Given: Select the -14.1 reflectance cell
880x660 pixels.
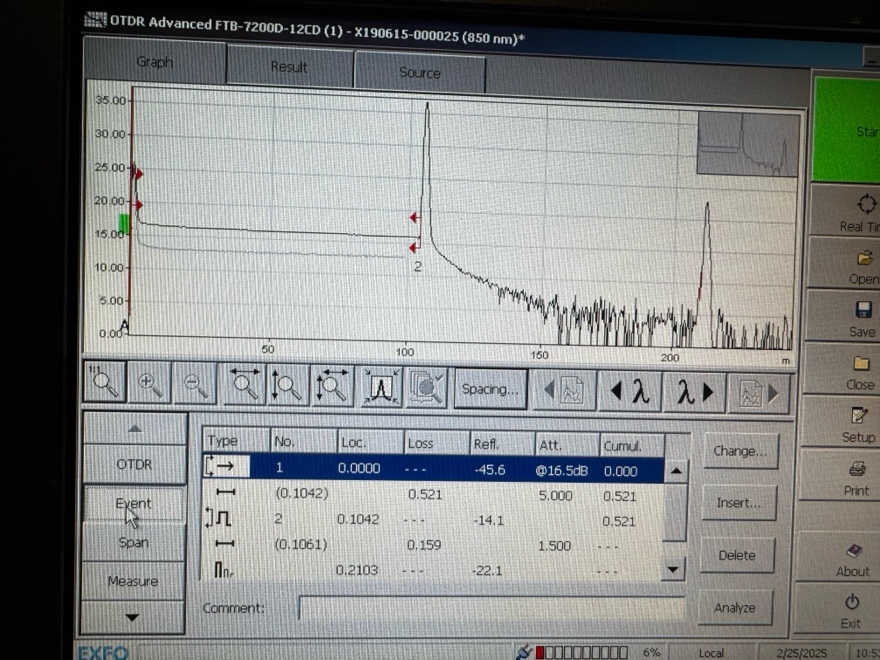Looking at the screenshot, I should click(x=489, y=520).
